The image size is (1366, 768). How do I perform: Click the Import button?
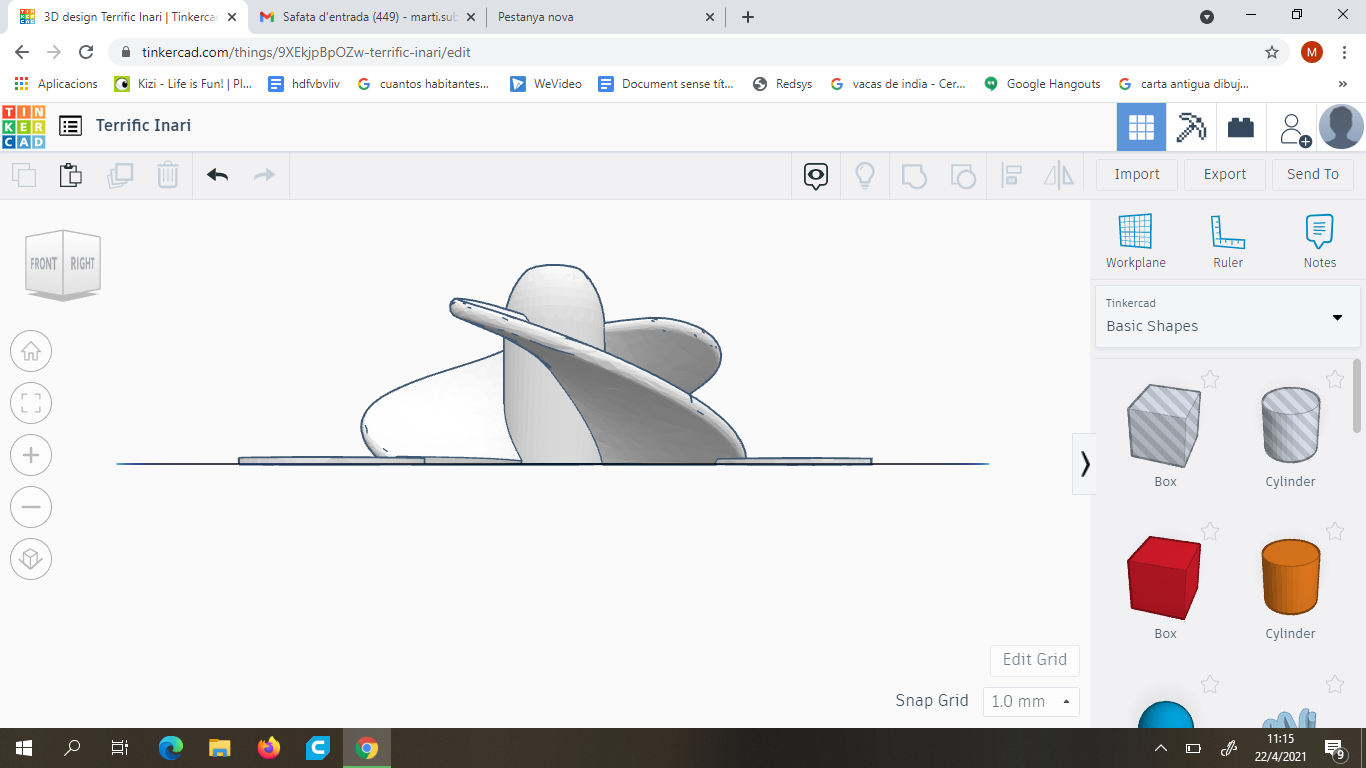[1137, 174]
